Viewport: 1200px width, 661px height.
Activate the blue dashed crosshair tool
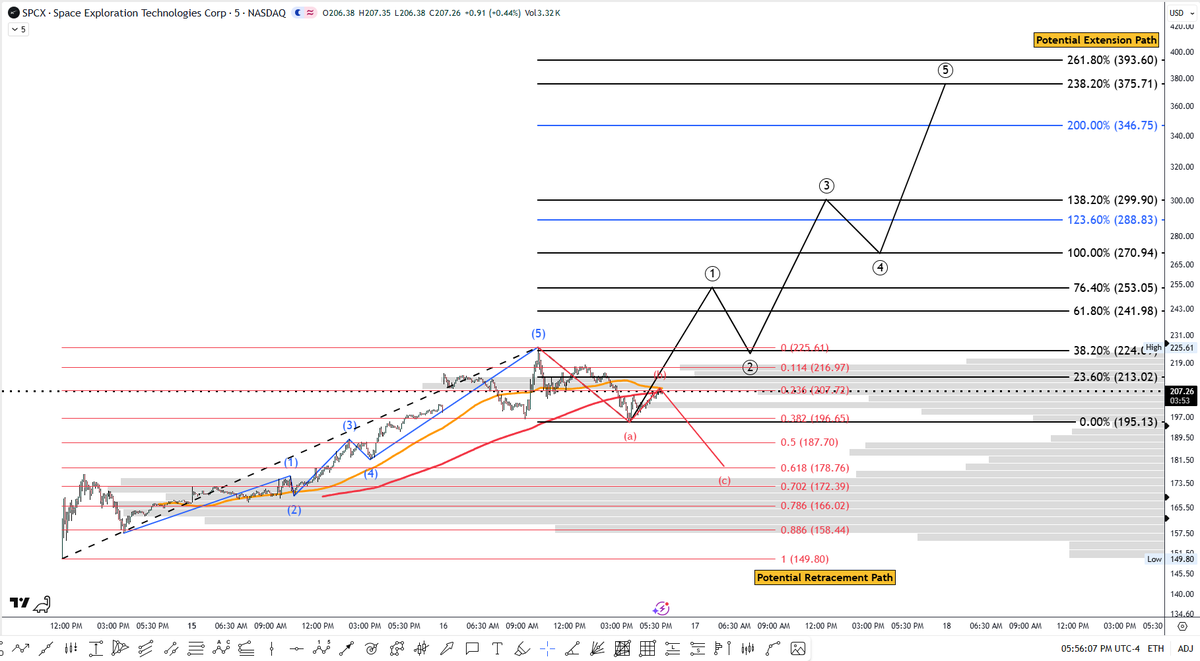tap(547, 648)
